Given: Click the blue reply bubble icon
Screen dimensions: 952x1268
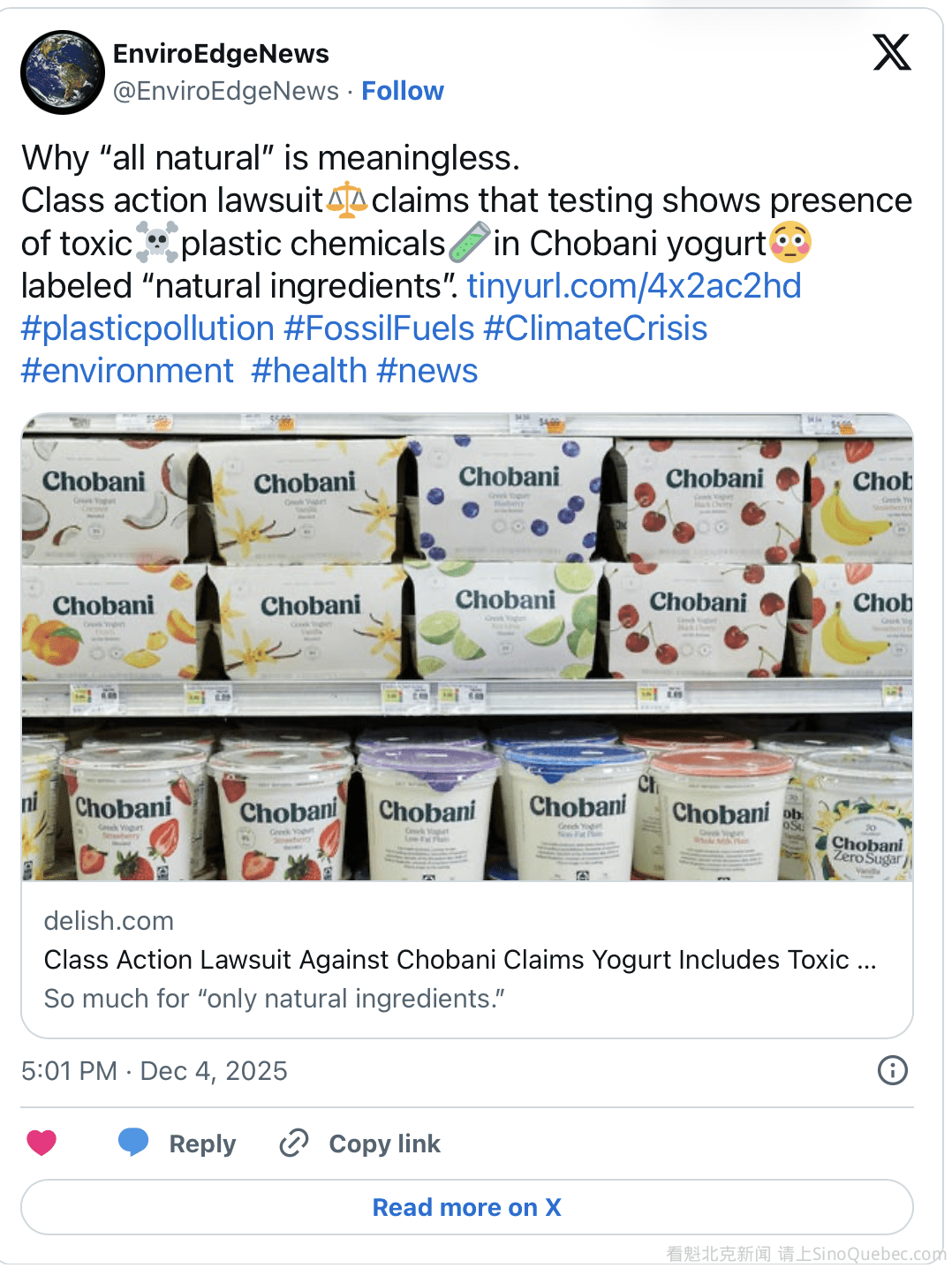Looking at the screenshot, I should [133, 1142].
